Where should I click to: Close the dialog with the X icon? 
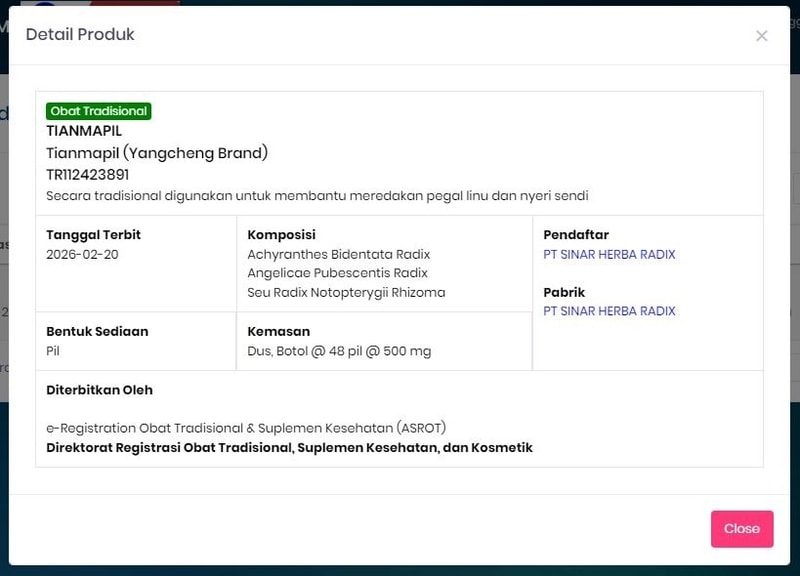pos(761,36)
